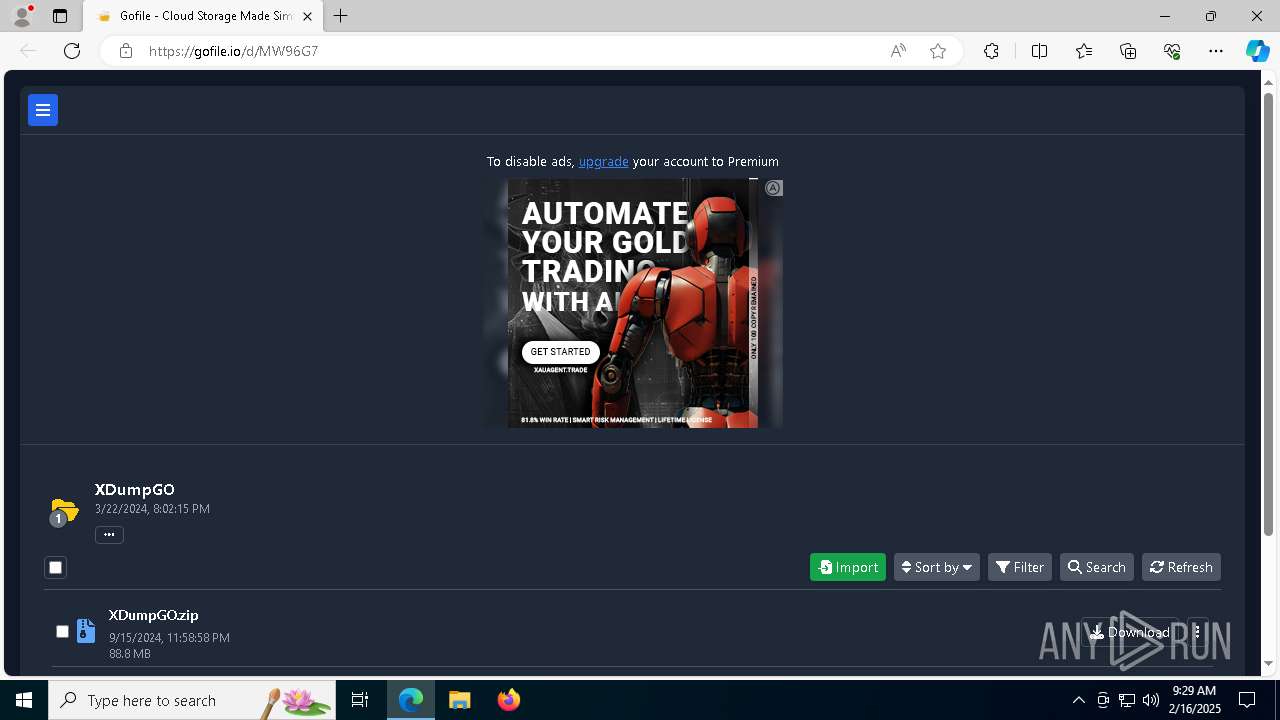Open a new browser tab
This screenshot has height=720, width=1280.
(x=341, y=16)
